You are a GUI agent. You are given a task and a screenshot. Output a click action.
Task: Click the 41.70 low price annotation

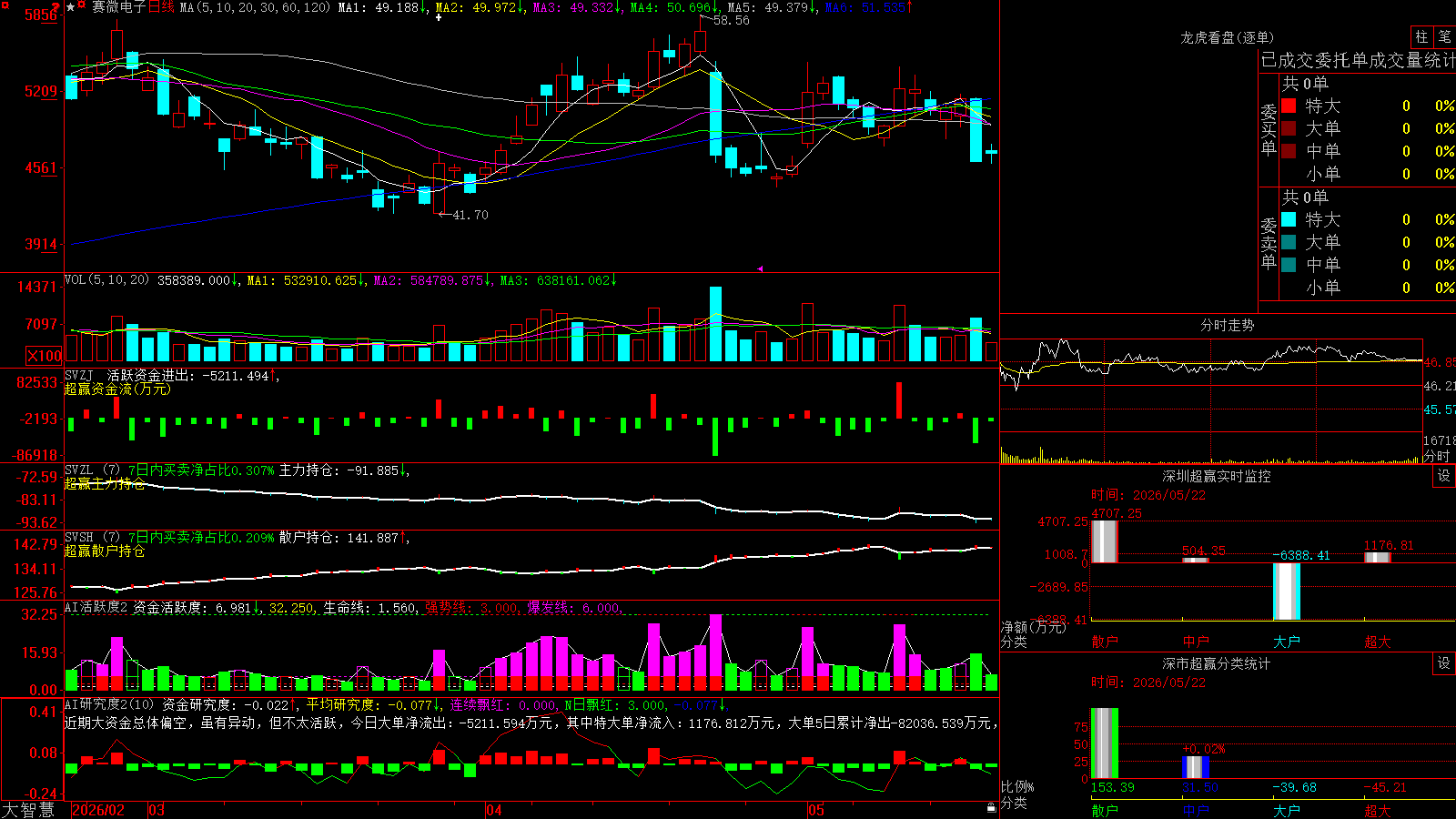pyautogui.click(x=470, y=215)
